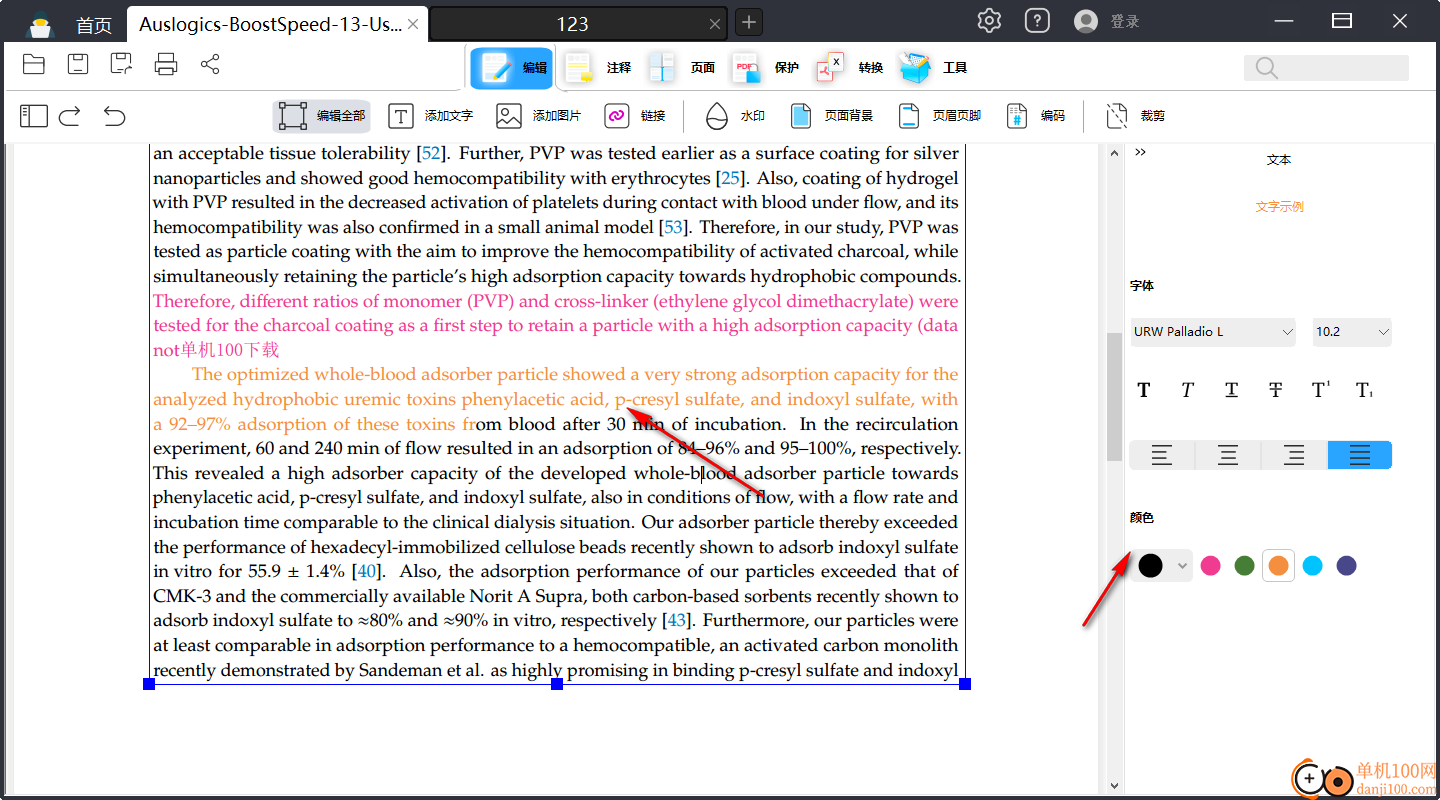Click in the search field
1440x800 pixels.
1326,68
